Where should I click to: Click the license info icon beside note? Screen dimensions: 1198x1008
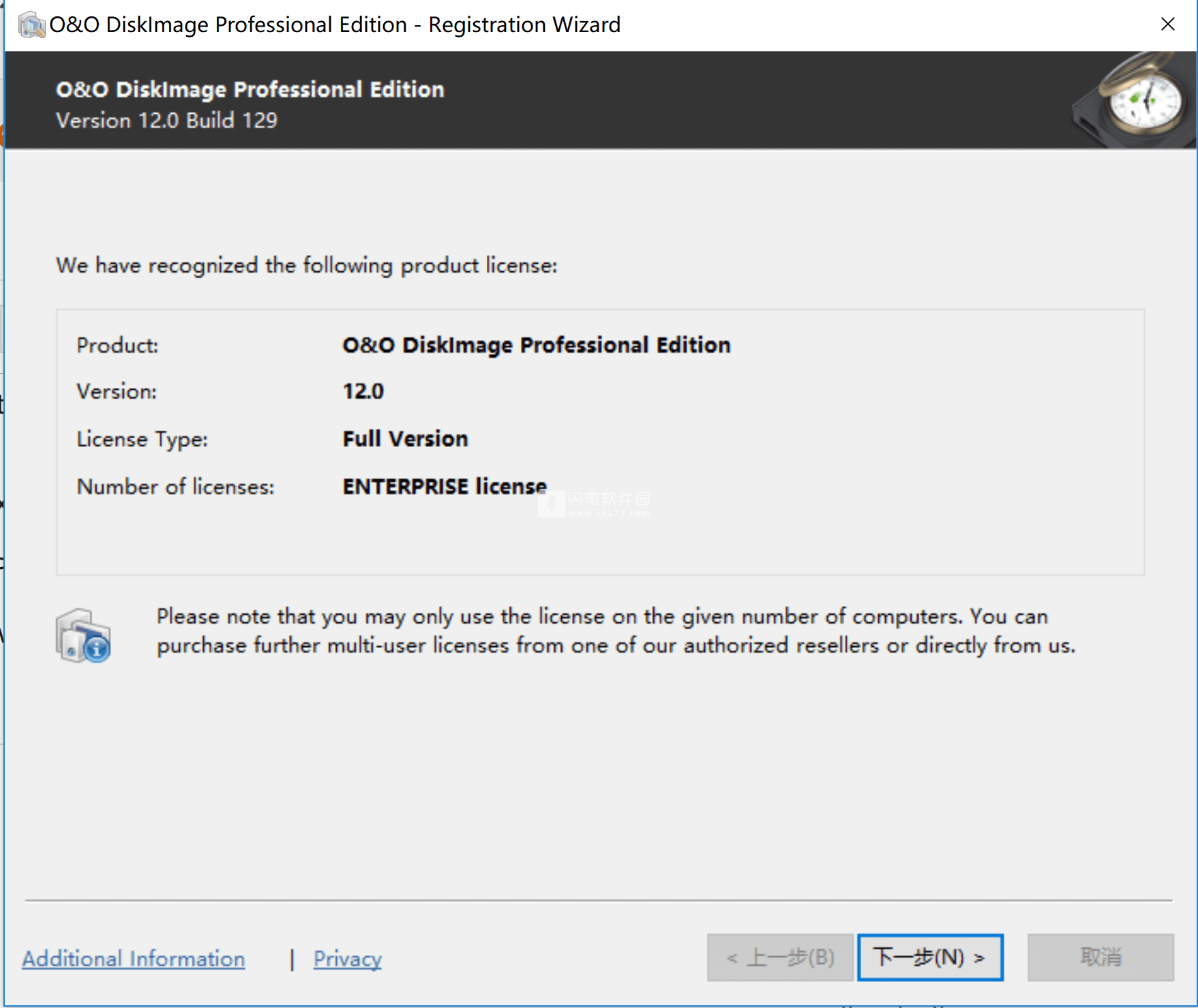[83, 635]
